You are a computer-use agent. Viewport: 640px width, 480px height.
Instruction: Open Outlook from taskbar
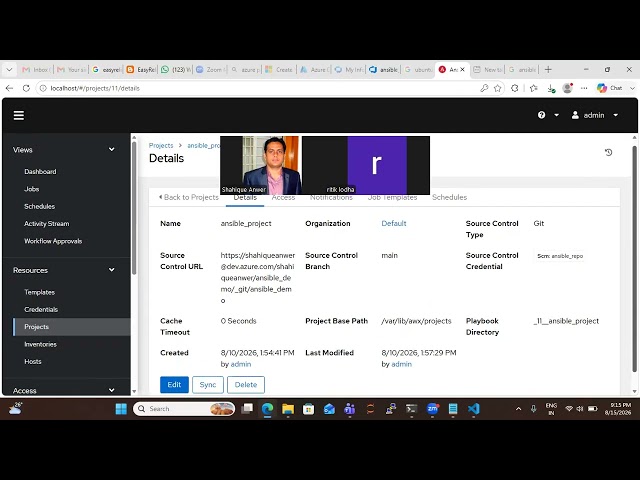329,409
